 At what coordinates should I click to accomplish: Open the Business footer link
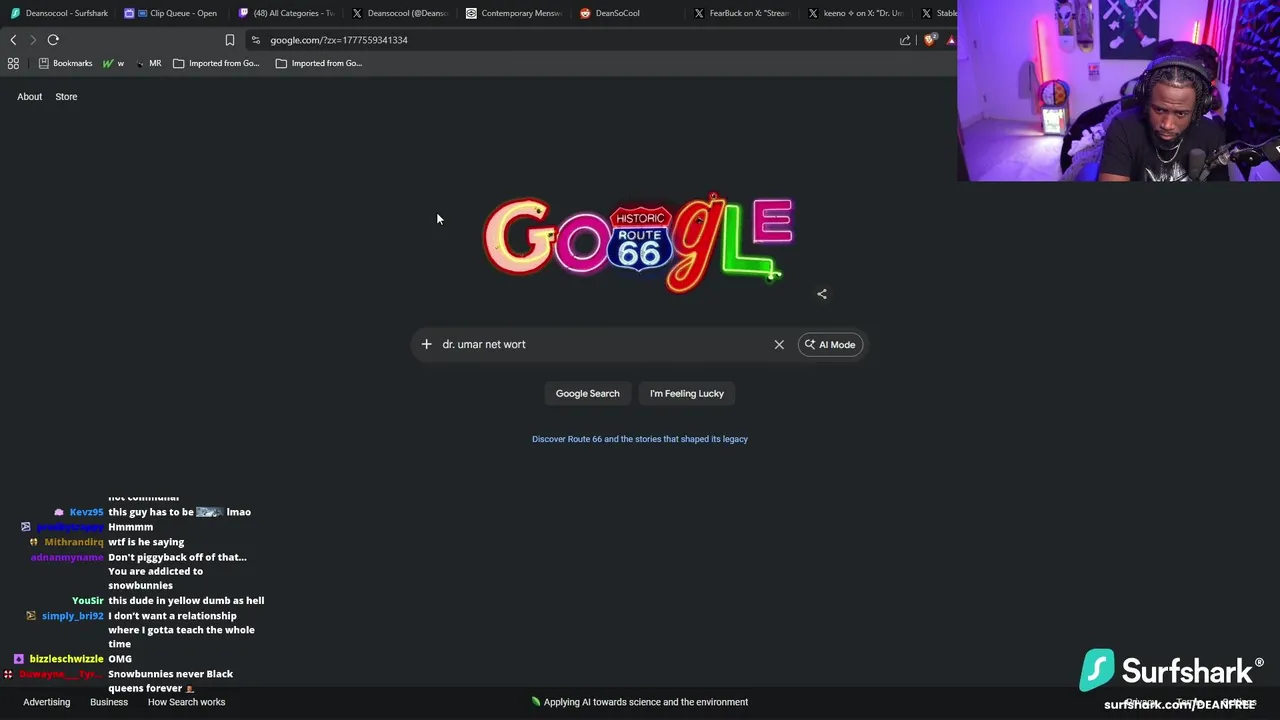109,702
